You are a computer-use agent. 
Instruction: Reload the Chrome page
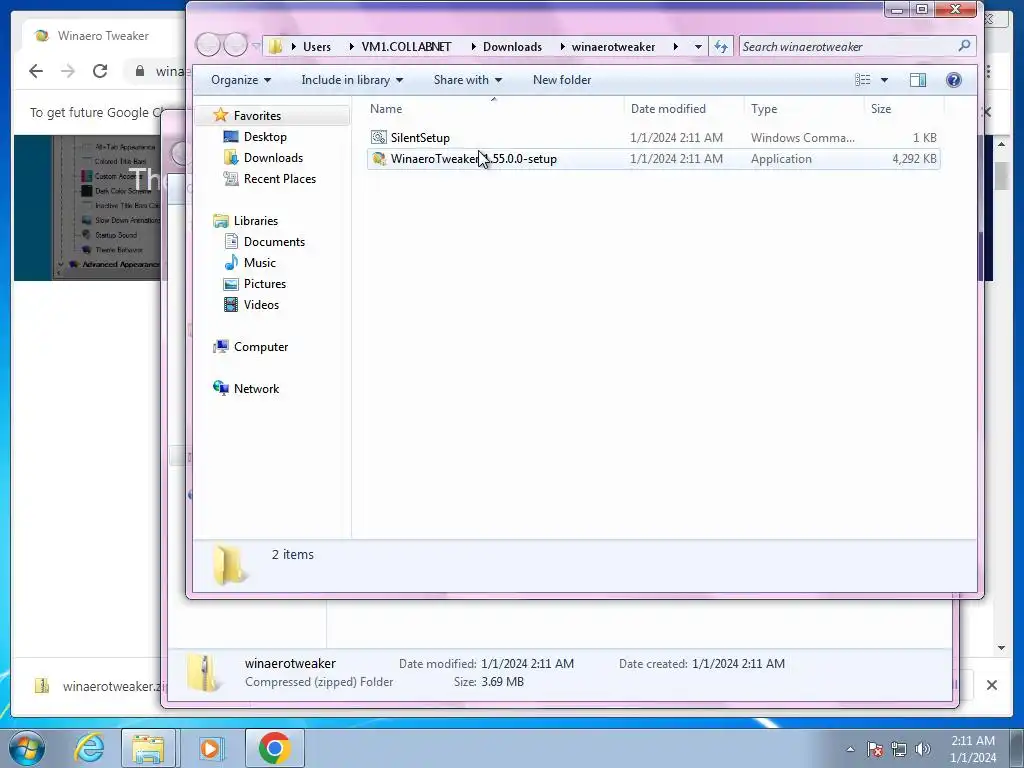tap(100, 71)
